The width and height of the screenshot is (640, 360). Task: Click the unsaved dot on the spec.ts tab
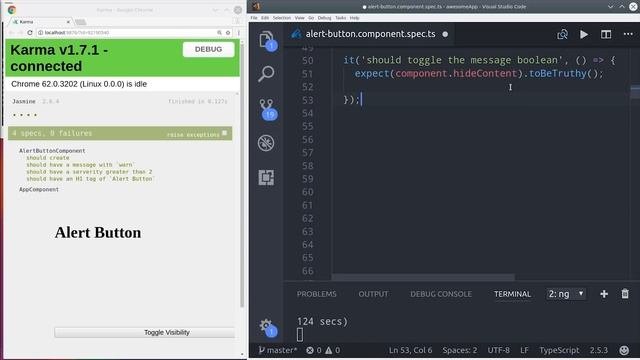click(445, 34)
